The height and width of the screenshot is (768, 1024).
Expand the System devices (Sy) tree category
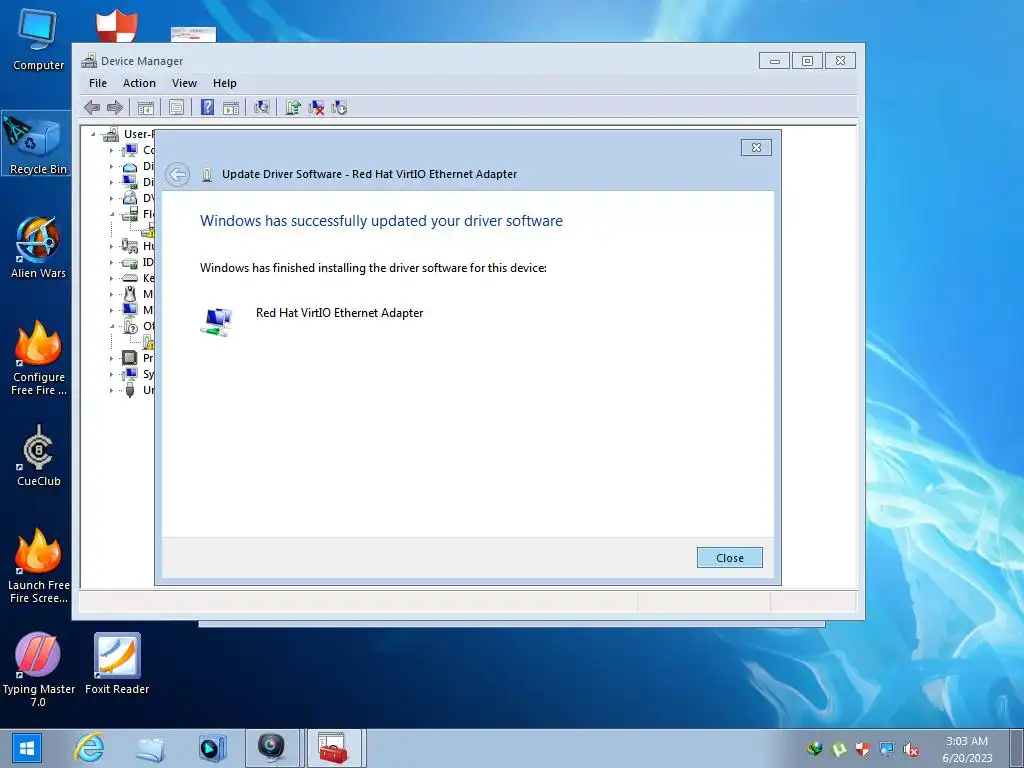[111, 375]
